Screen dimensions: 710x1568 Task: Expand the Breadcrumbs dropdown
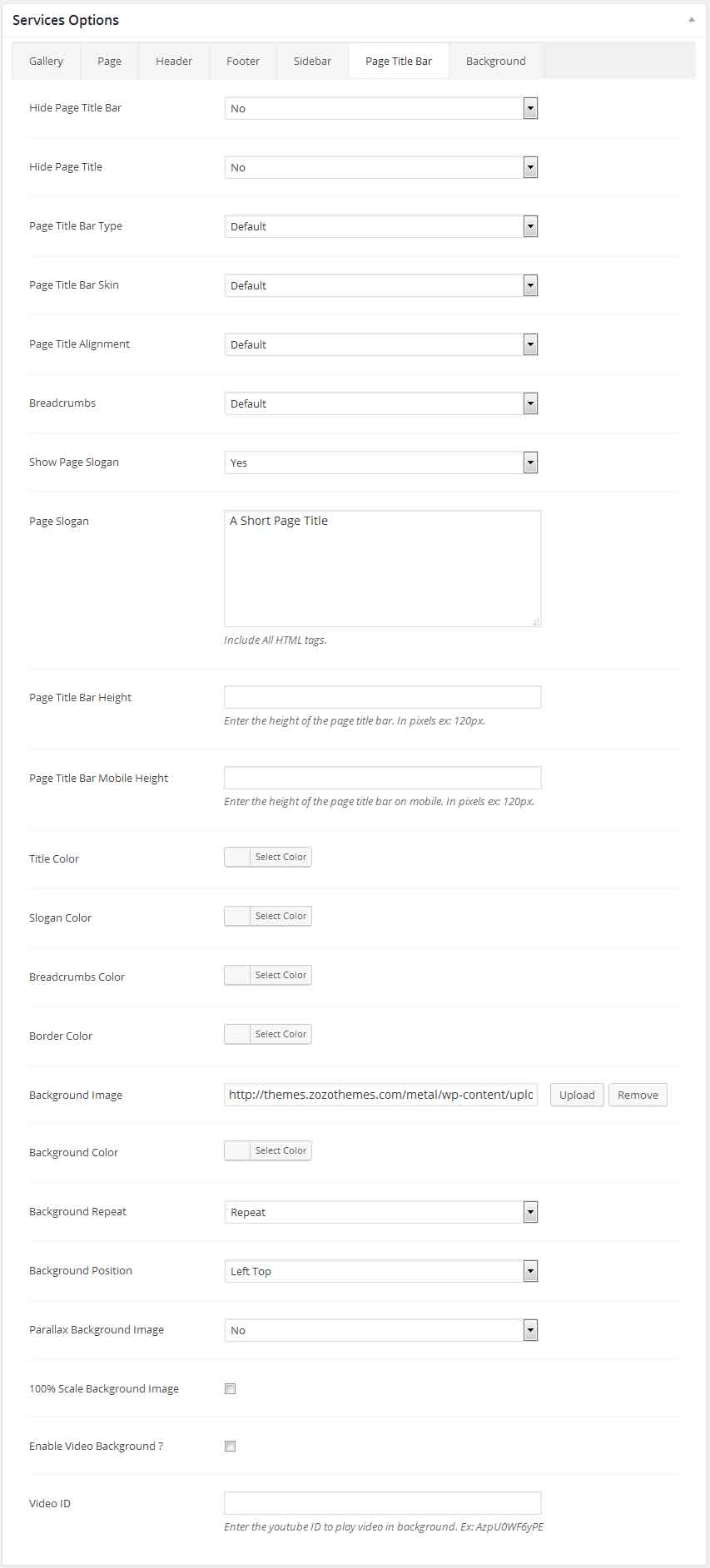click(x=380, y=403)
